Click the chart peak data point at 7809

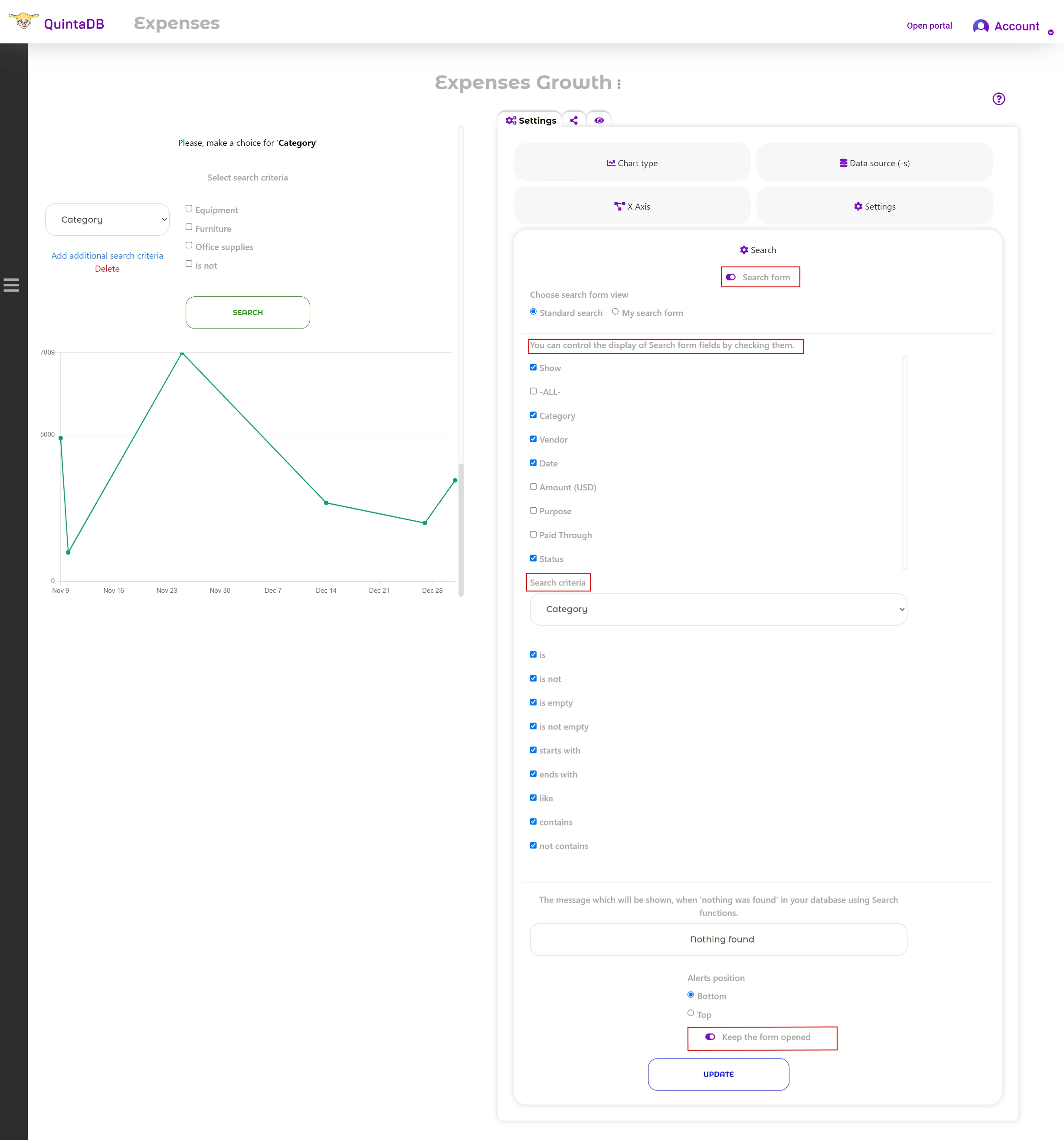(182, 353)
